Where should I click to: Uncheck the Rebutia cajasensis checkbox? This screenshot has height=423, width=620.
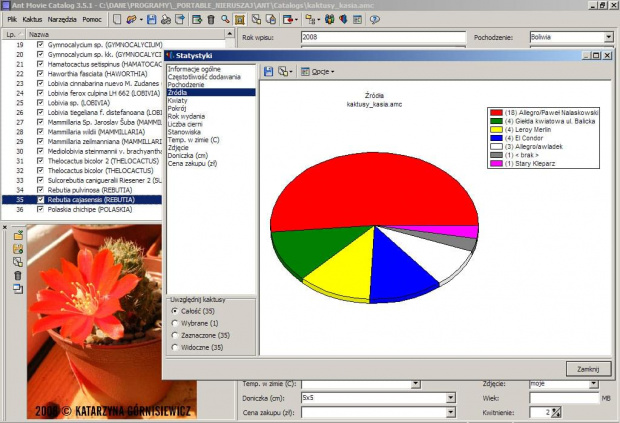pos(40,200)
